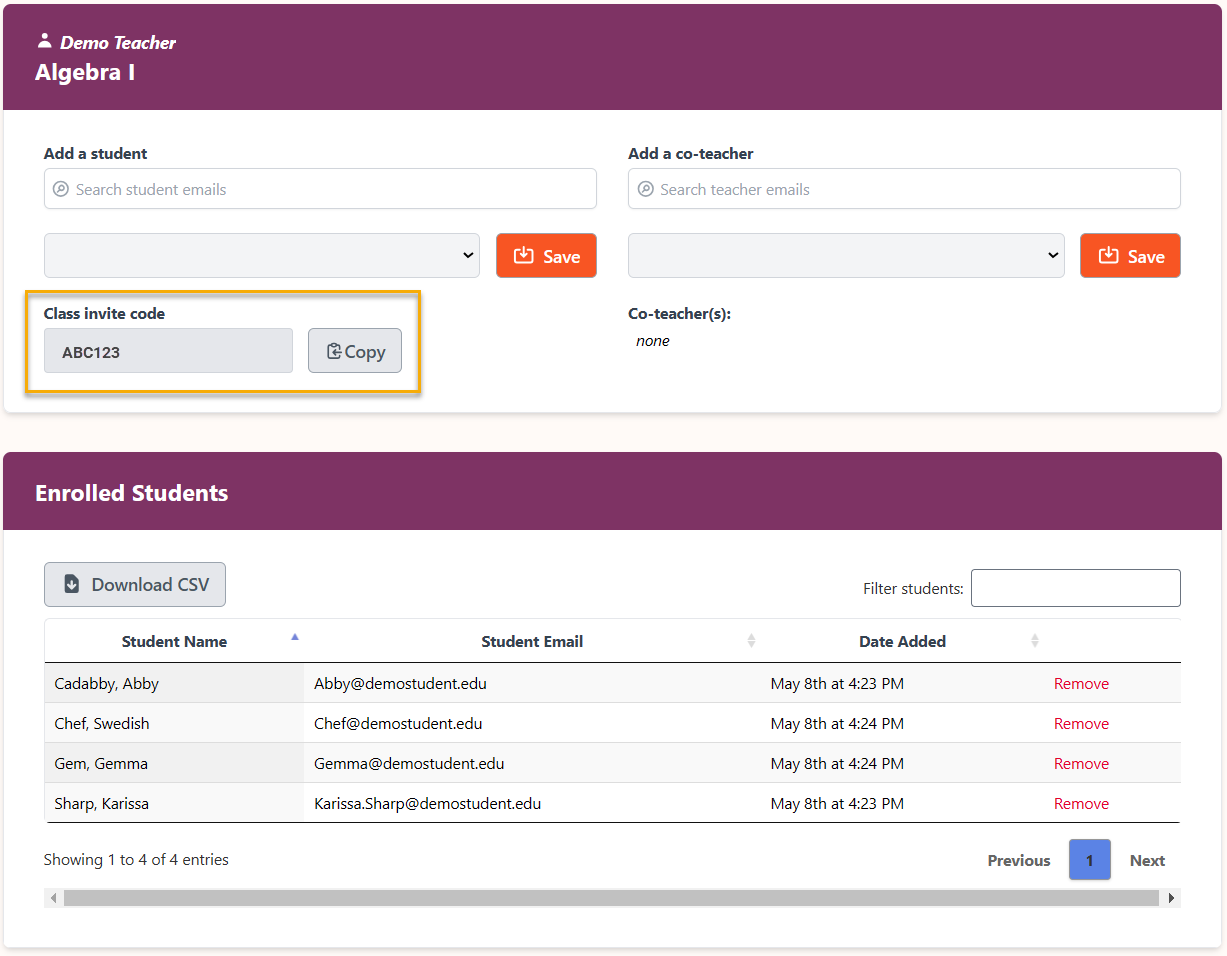Screen dimensions: 1227x956
Task: Go to the Previous page of entries
Action: tap(1019, 860)
